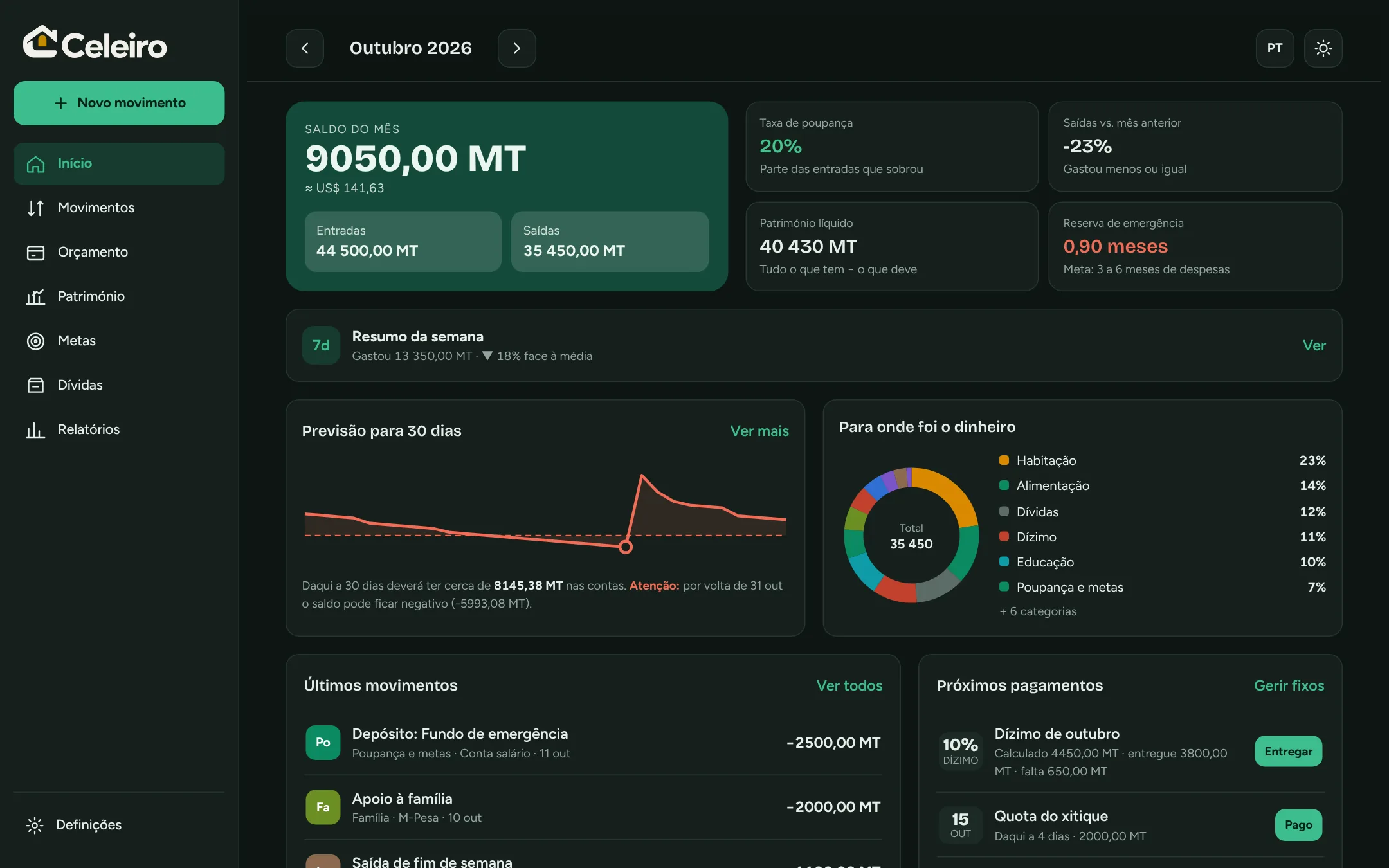Open Património in sidebar
Viewport: 1389px width, 868px height.
click(119, 296)
